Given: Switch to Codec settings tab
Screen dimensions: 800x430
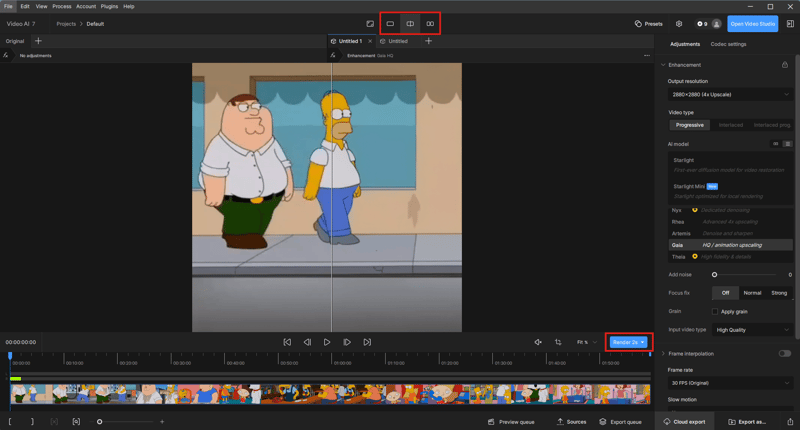Looking at the screenshot, I should click(728, 44).
